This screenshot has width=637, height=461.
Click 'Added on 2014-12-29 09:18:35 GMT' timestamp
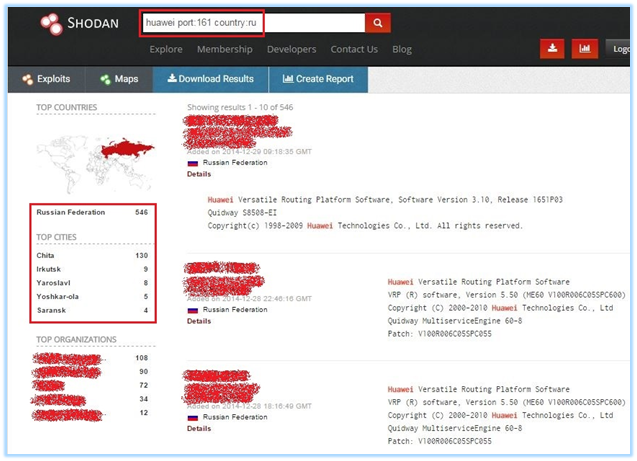[x=249, y=152]
